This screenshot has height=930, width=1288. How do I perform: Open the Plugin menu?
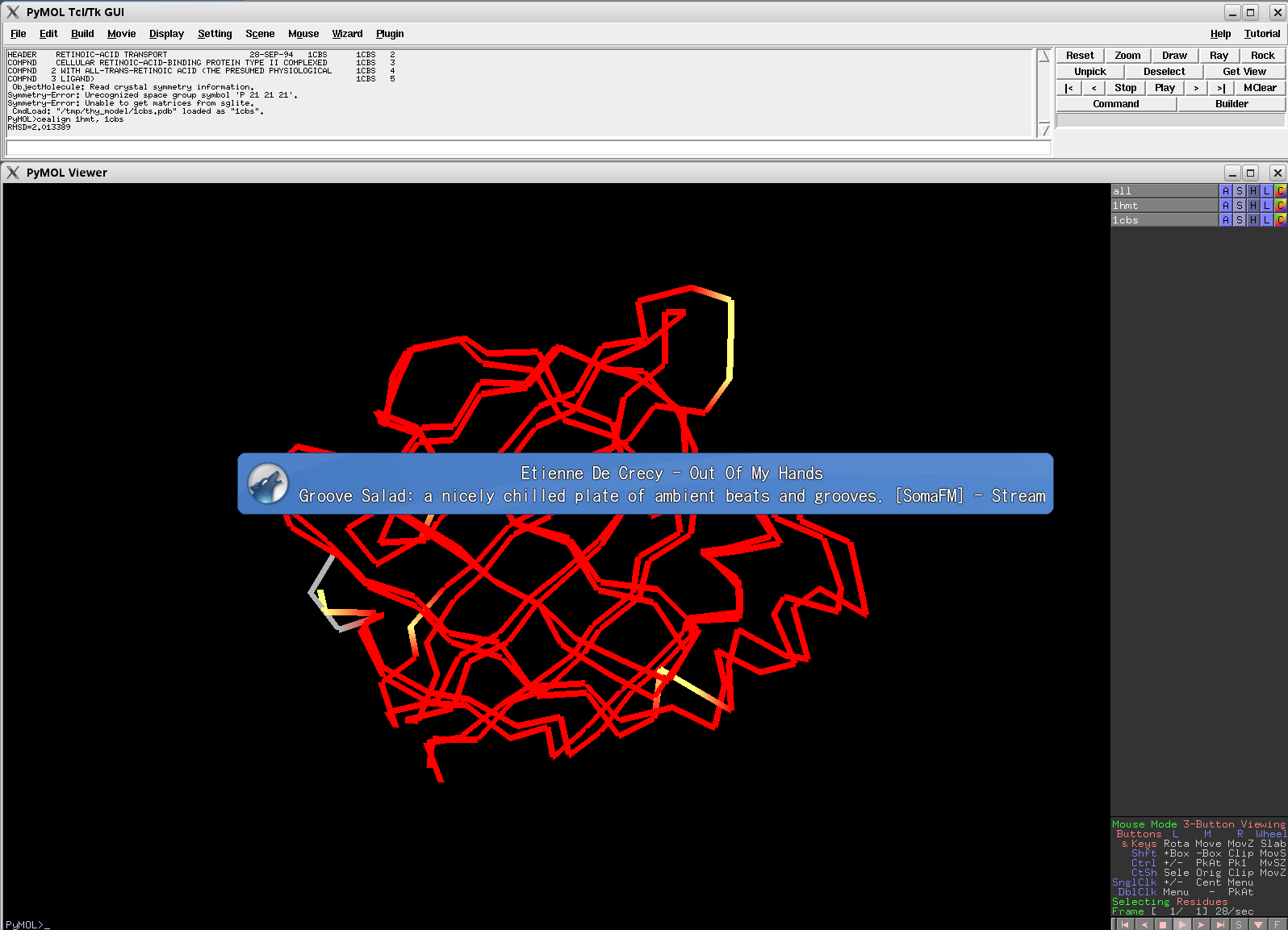(390, 34)
